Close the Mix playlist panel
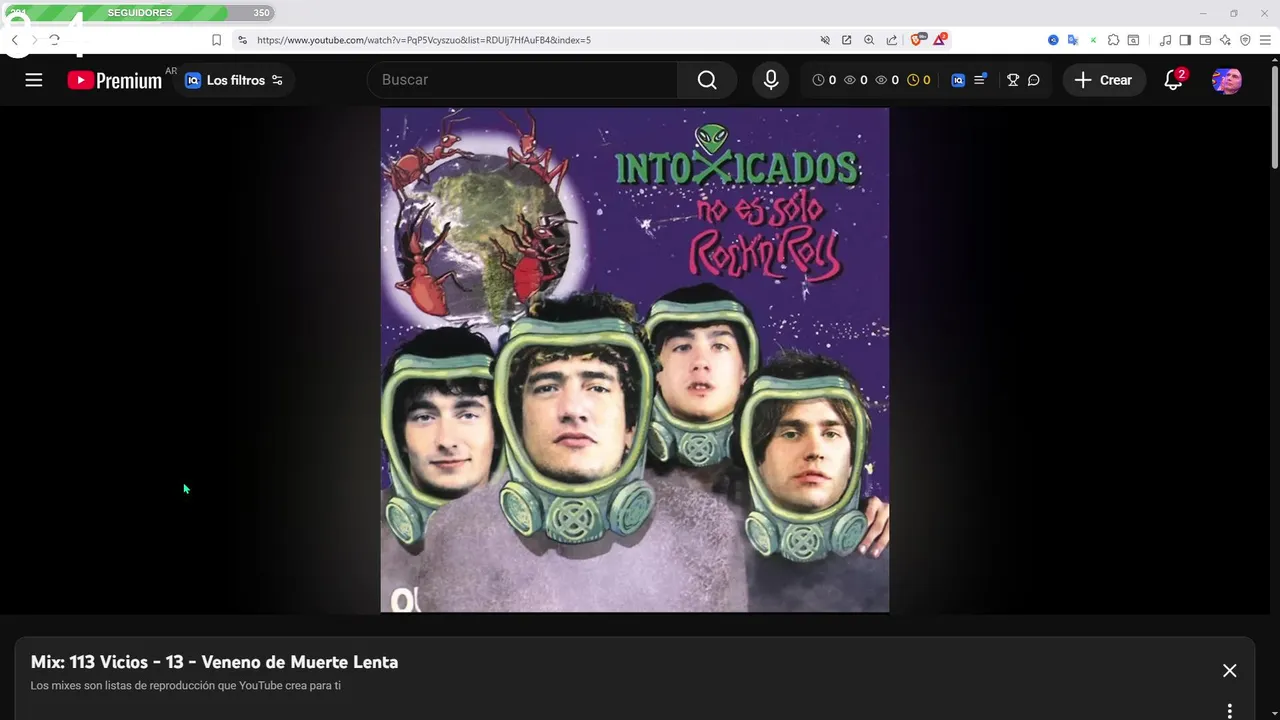 1230,671
